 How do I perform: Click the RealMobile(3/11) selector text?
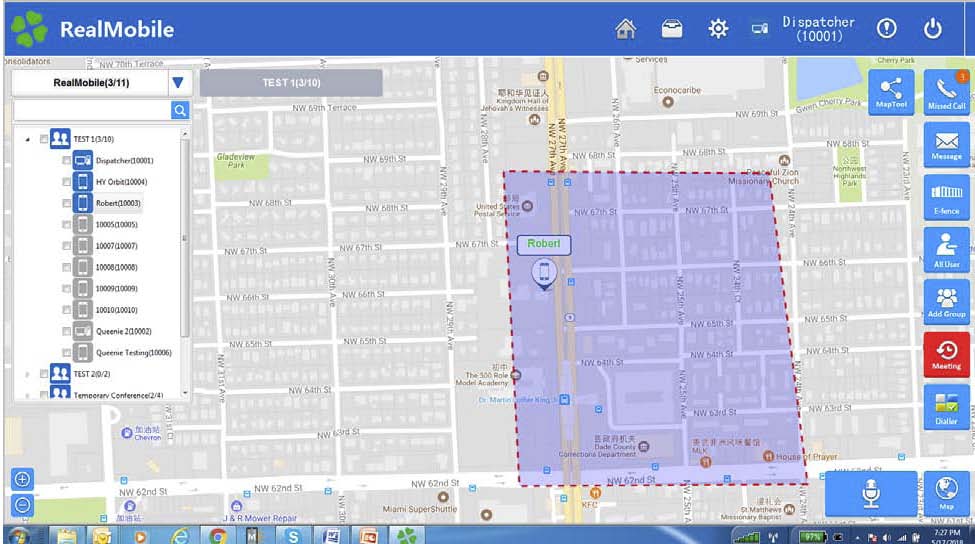(x=91, y=83)
